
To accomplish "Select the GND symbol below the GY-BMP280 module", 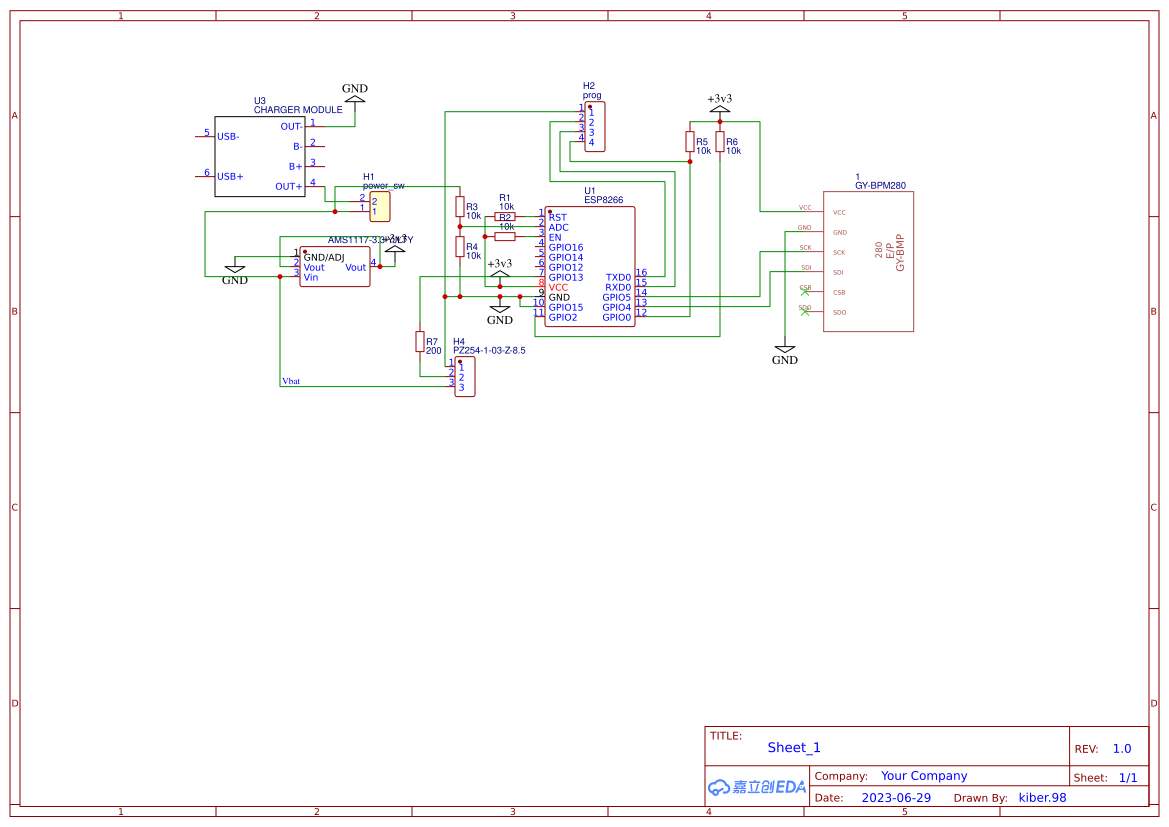I will (785, 353).
